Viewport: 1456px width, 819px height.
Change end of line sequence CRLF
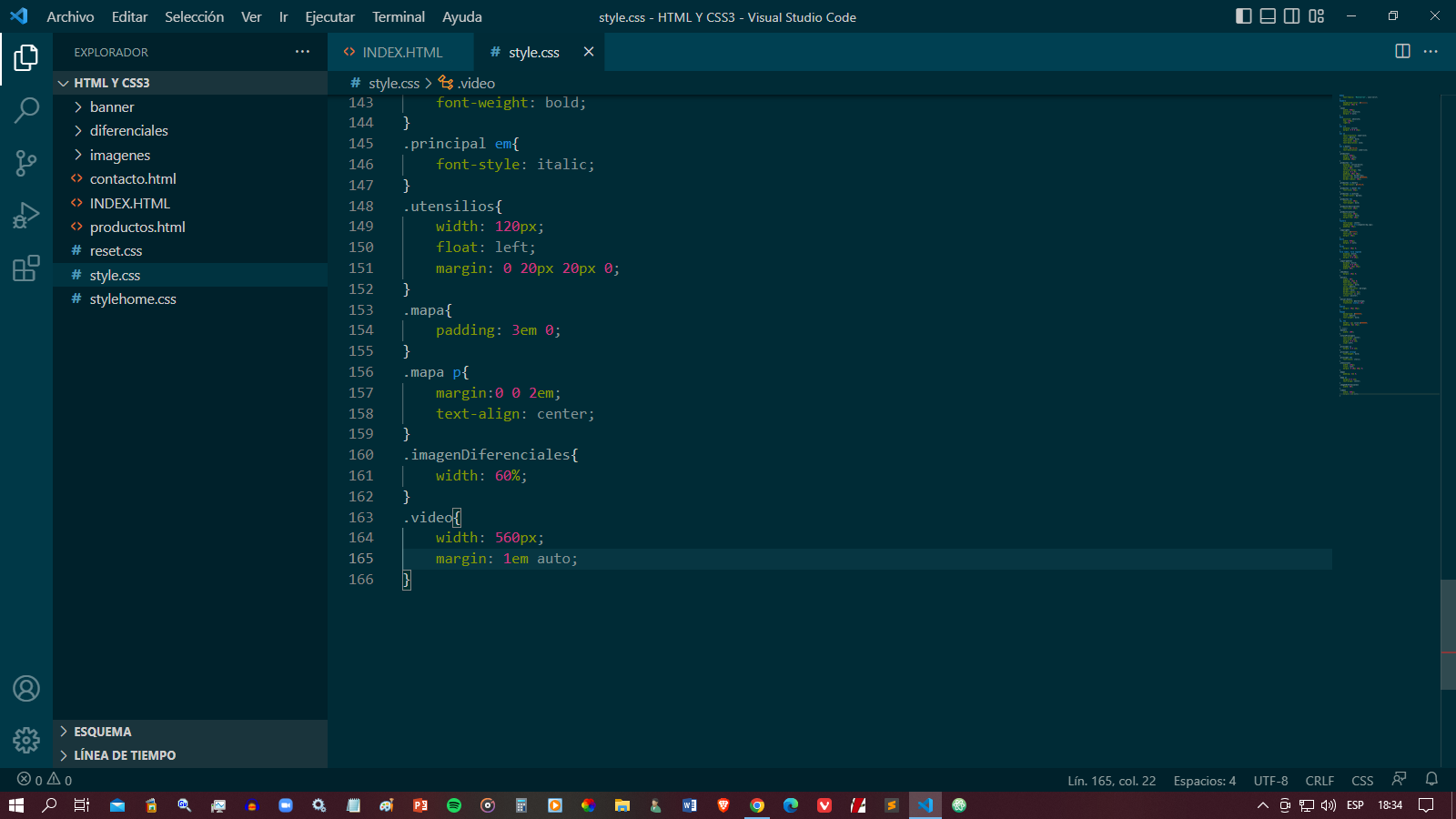click(x=1319, y=781)
